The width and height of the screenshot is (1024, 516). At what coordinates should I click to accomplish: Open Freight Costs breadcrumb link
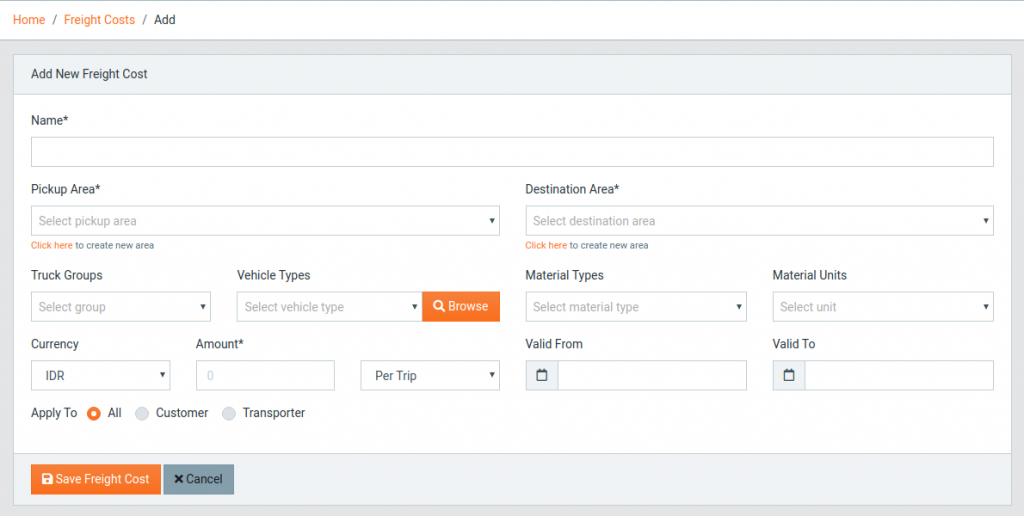[99, 20]
